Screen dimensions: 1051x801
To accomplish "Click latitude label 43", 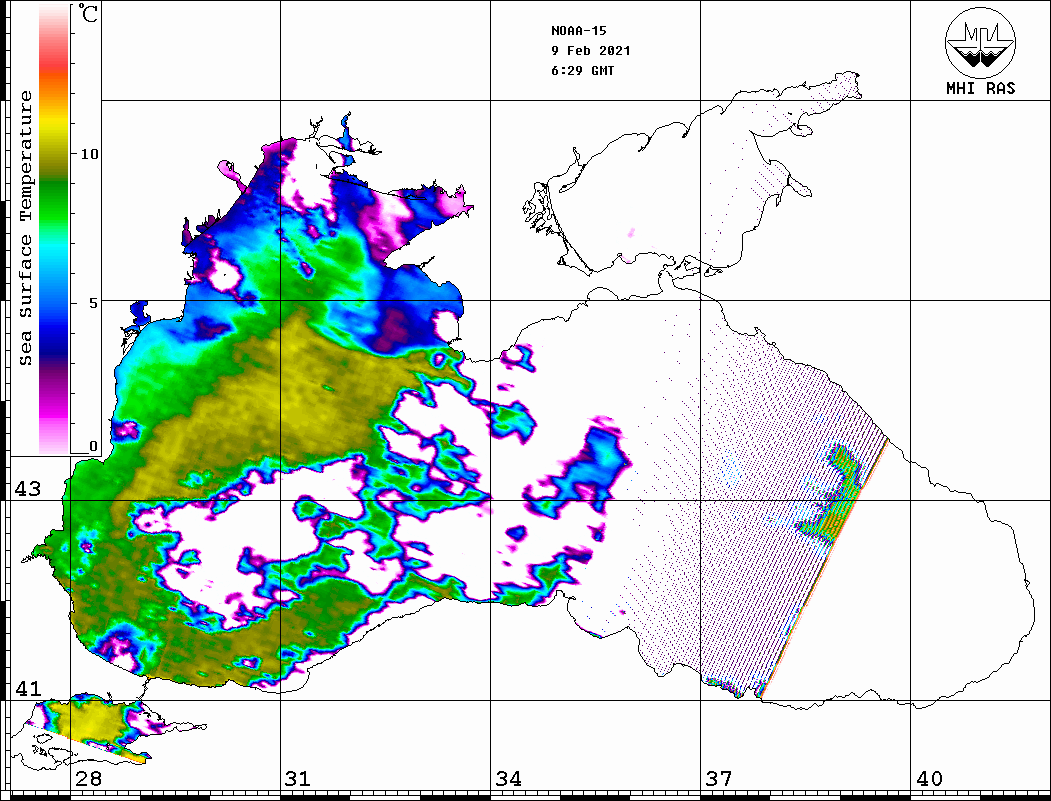I will [28, 489].
